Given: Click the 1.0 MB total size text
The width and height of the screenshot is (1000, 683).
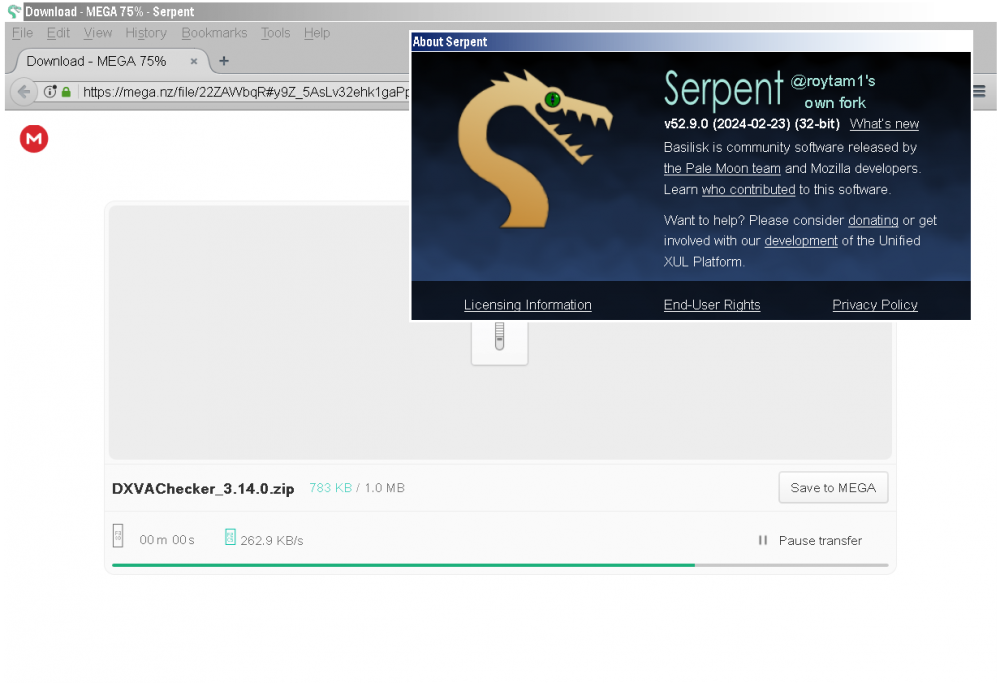Looking at the screenshot, I should click(x=385, y=488).
